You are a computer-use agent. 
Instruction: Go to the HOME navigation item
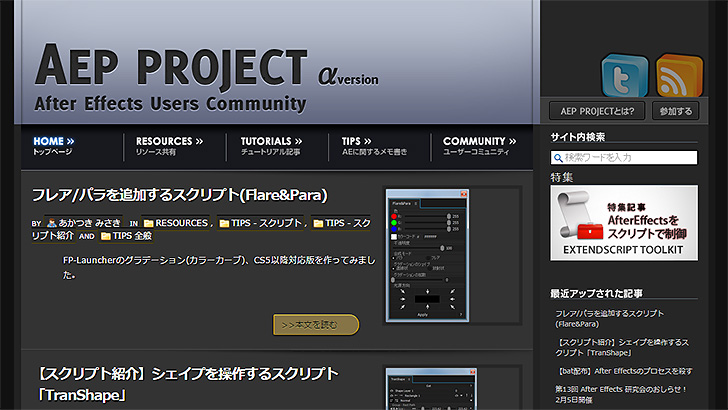tap(54, 146)
